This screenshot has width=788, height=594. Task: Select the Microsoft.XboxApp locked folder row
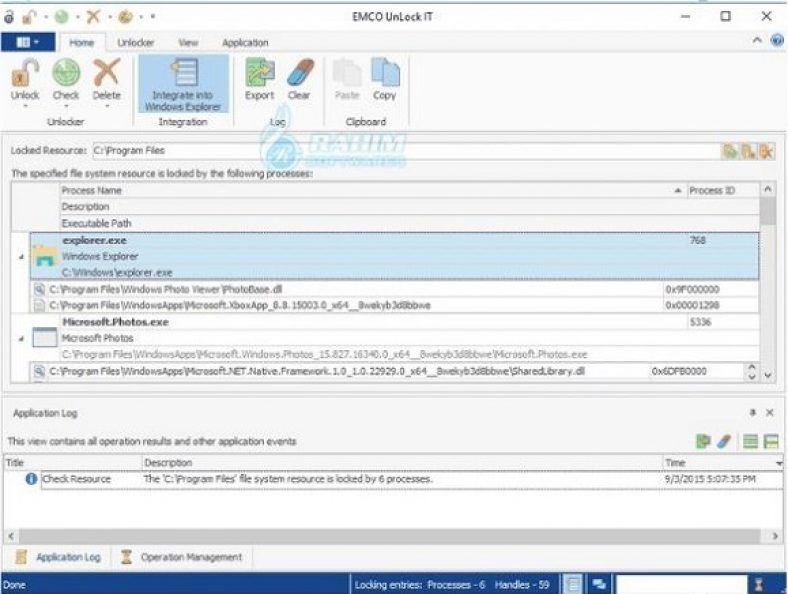coord(395,306)
